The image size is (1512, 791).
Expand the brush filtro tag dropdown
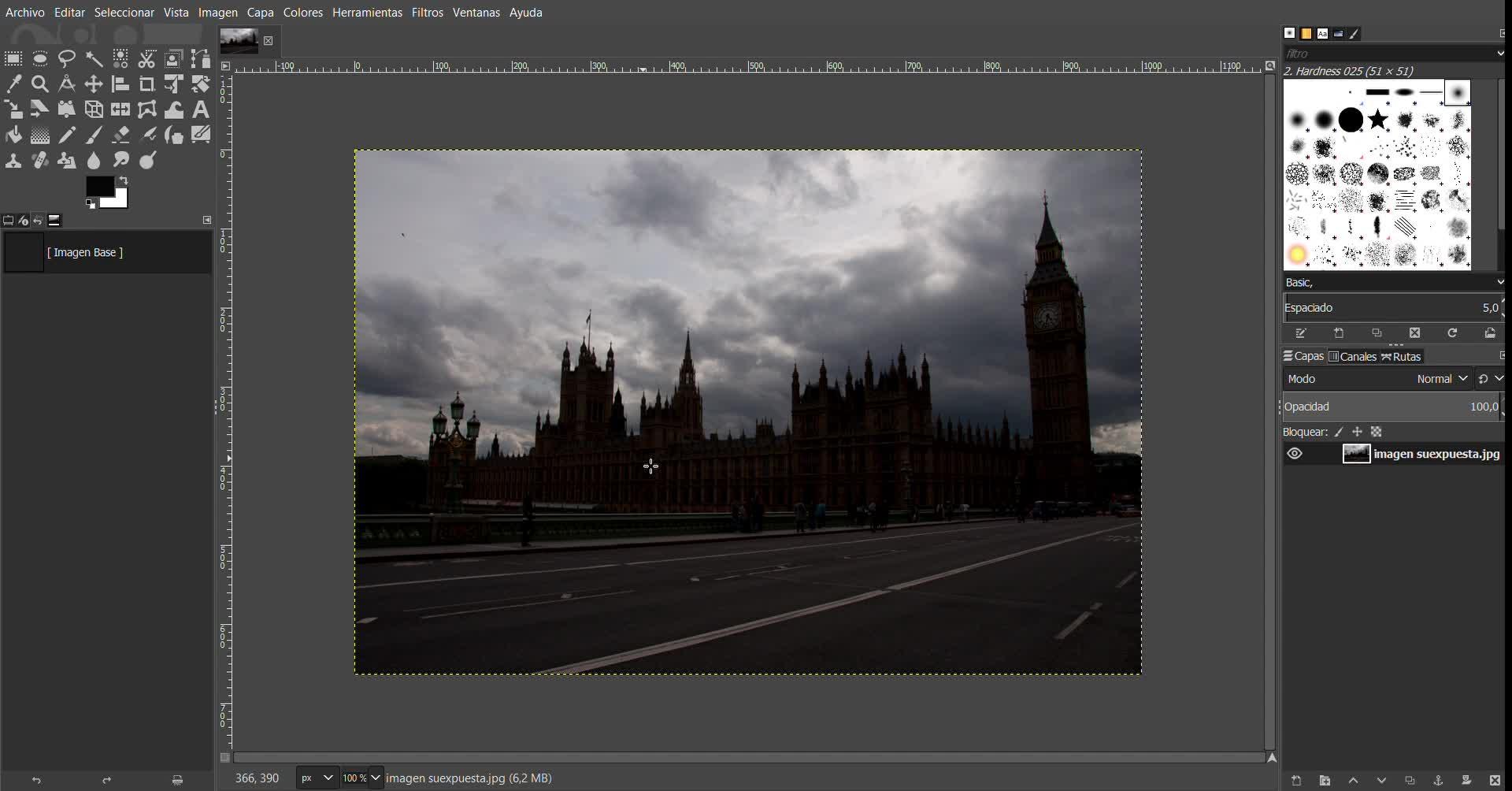pyautogui.click(x=1499, y=53)
